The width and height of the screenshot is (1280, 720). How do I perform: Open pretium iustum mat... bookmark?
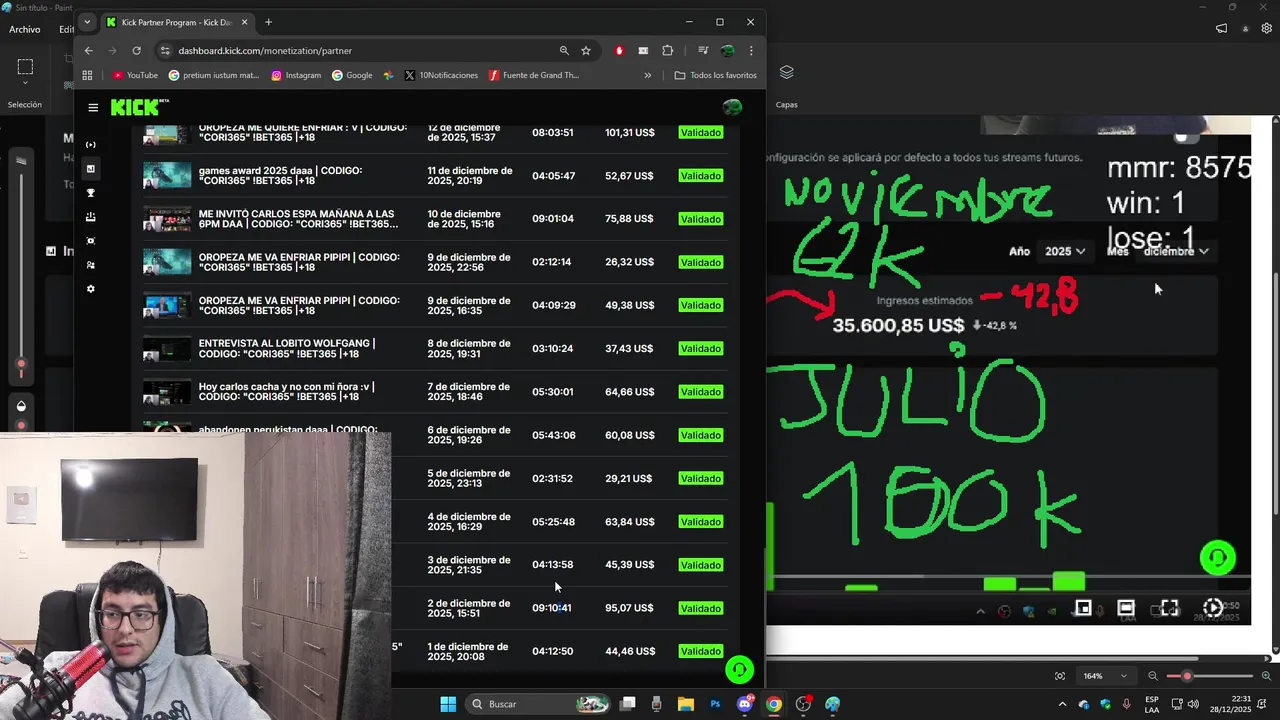click(x=214, y=75)
